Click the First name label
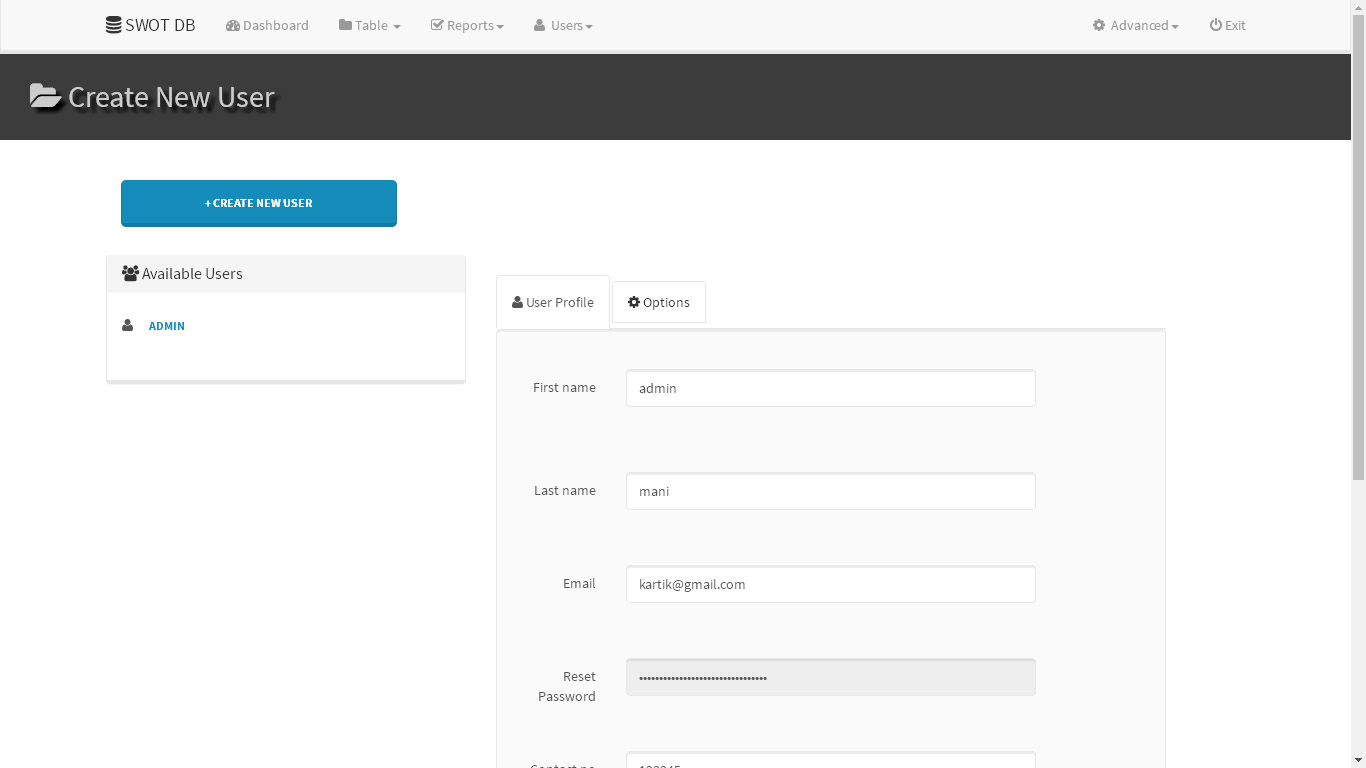The height and width of the screenshot is (768, 1366). pyautogui.click(x=564, y=387)
